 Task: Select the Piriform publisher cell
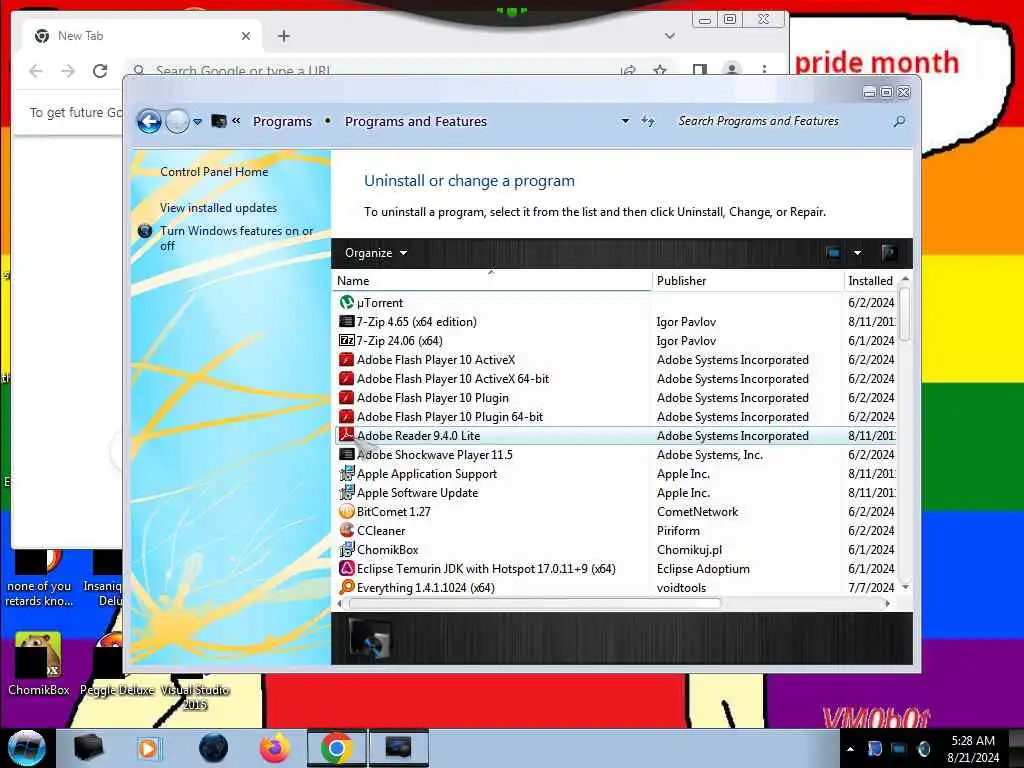point(678,530)
